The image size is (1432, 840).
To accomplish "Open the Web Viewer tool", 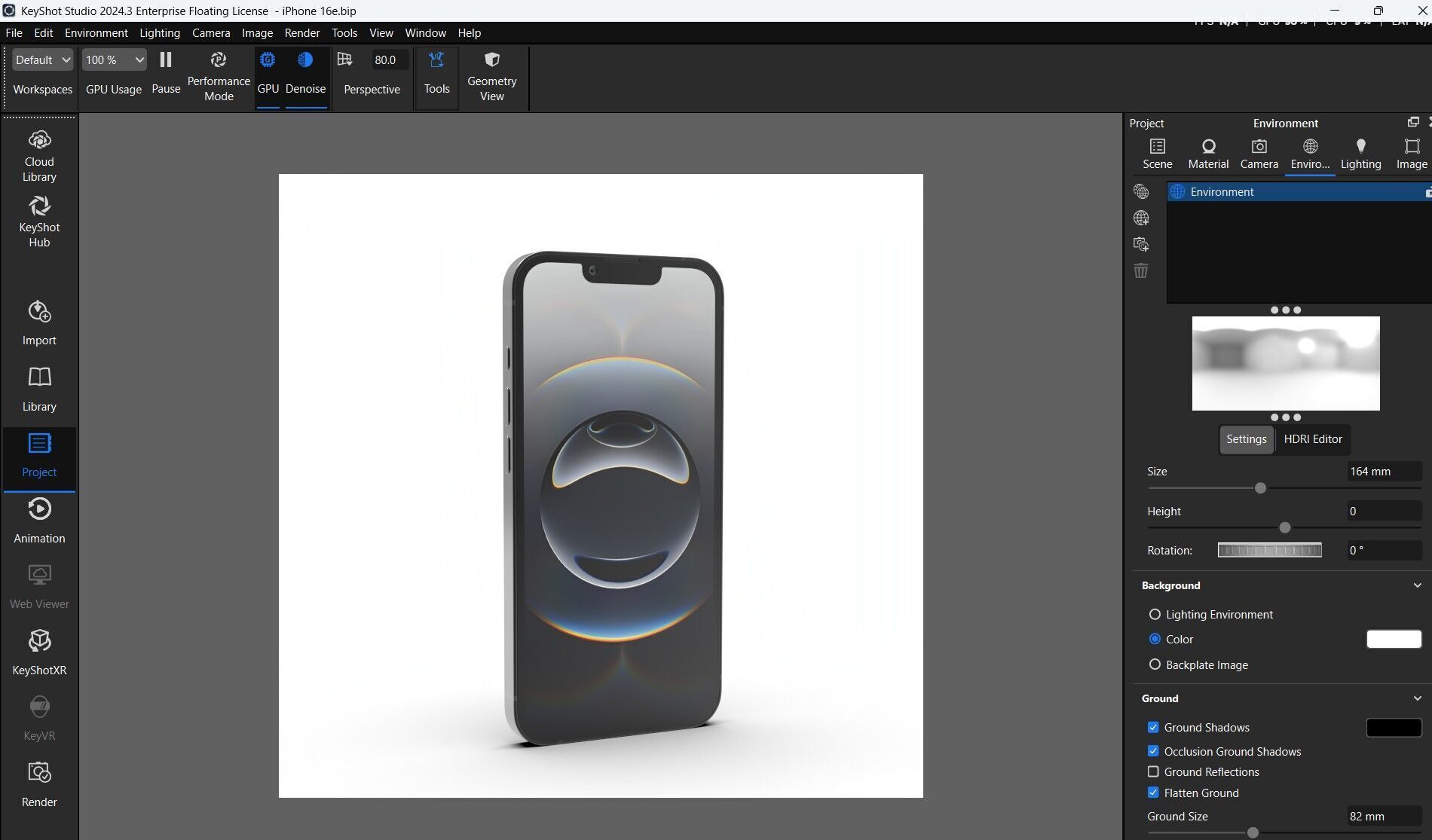I will click(39, 586).
